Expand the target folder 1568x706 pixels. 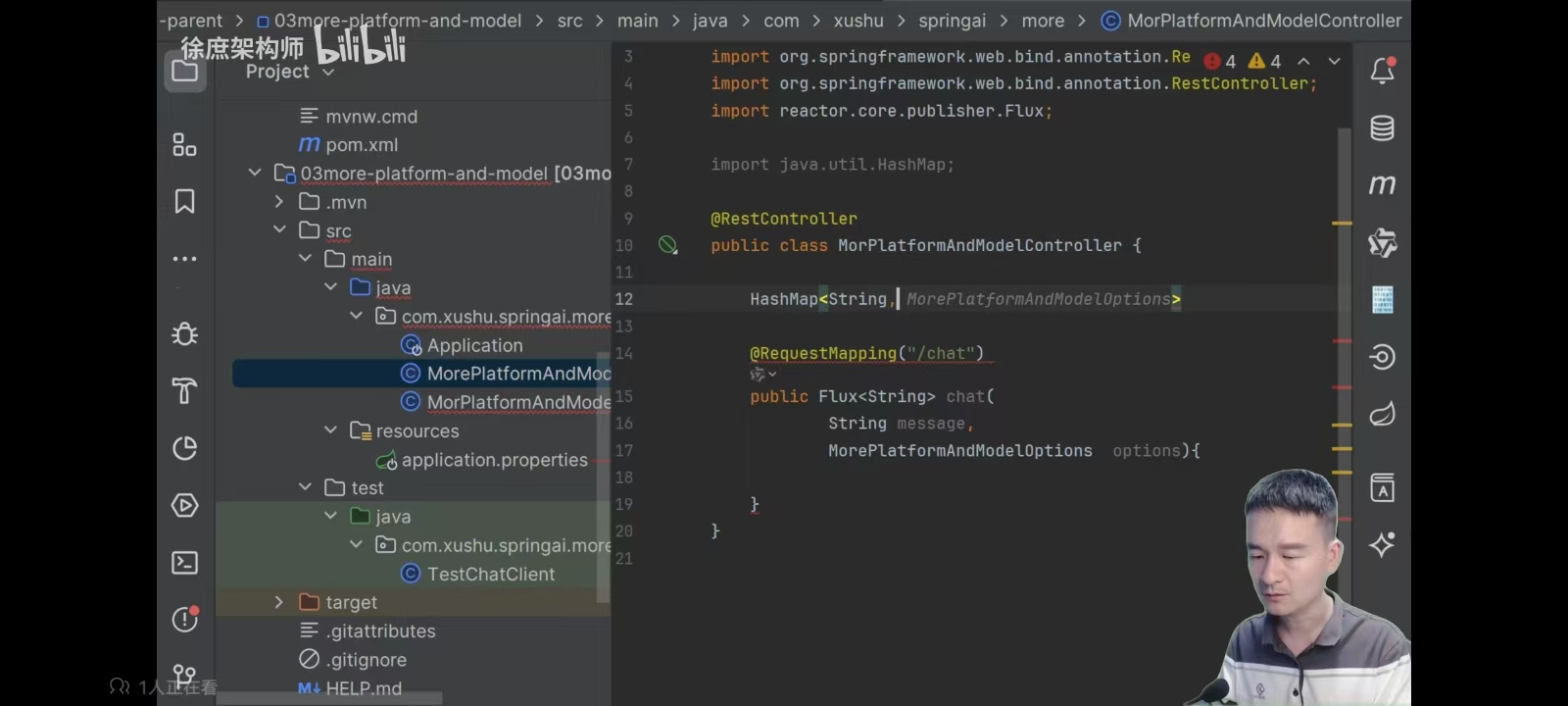(x=279, y=601)
